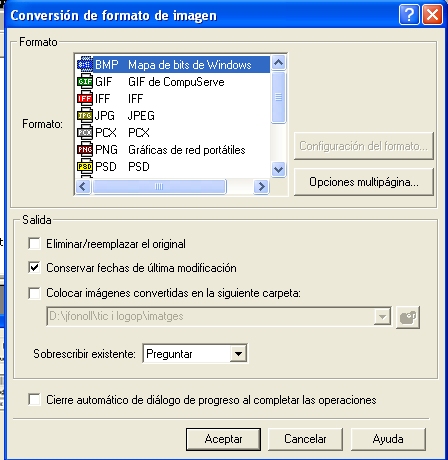Viewport: 448px width, 460px height.
Task: Uncheck Conservar fechas de última modificación
Action: [x=34, y=267]
